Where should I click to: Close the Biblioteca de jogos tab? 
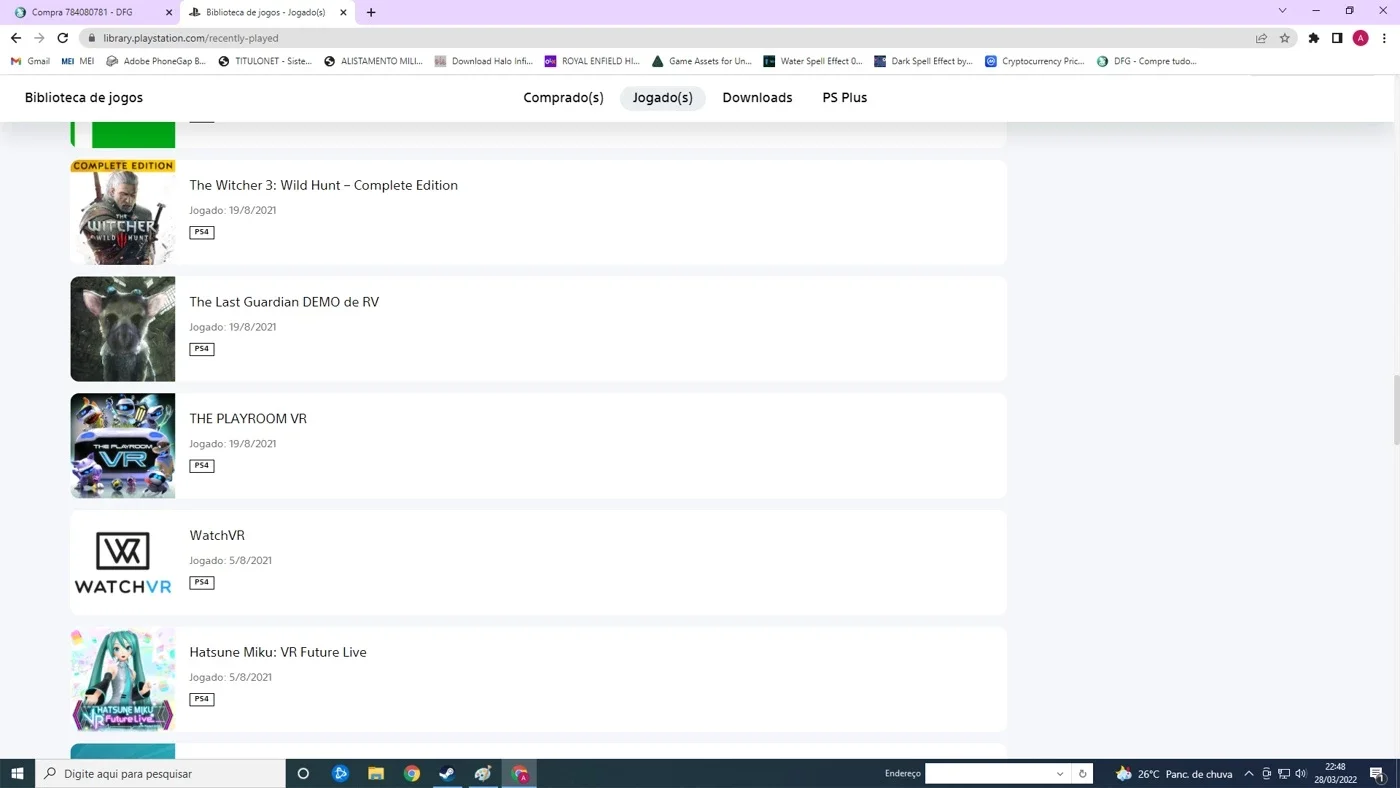click(x=343, y=12)
